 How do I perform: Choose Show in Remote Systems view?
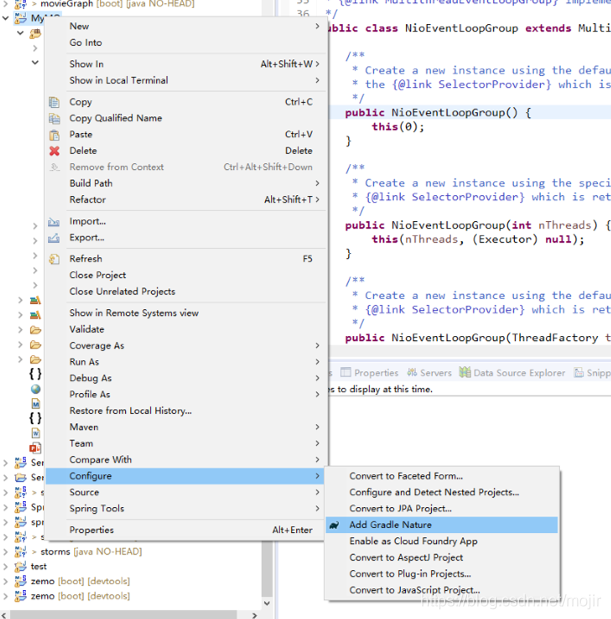tap(186, 313)
